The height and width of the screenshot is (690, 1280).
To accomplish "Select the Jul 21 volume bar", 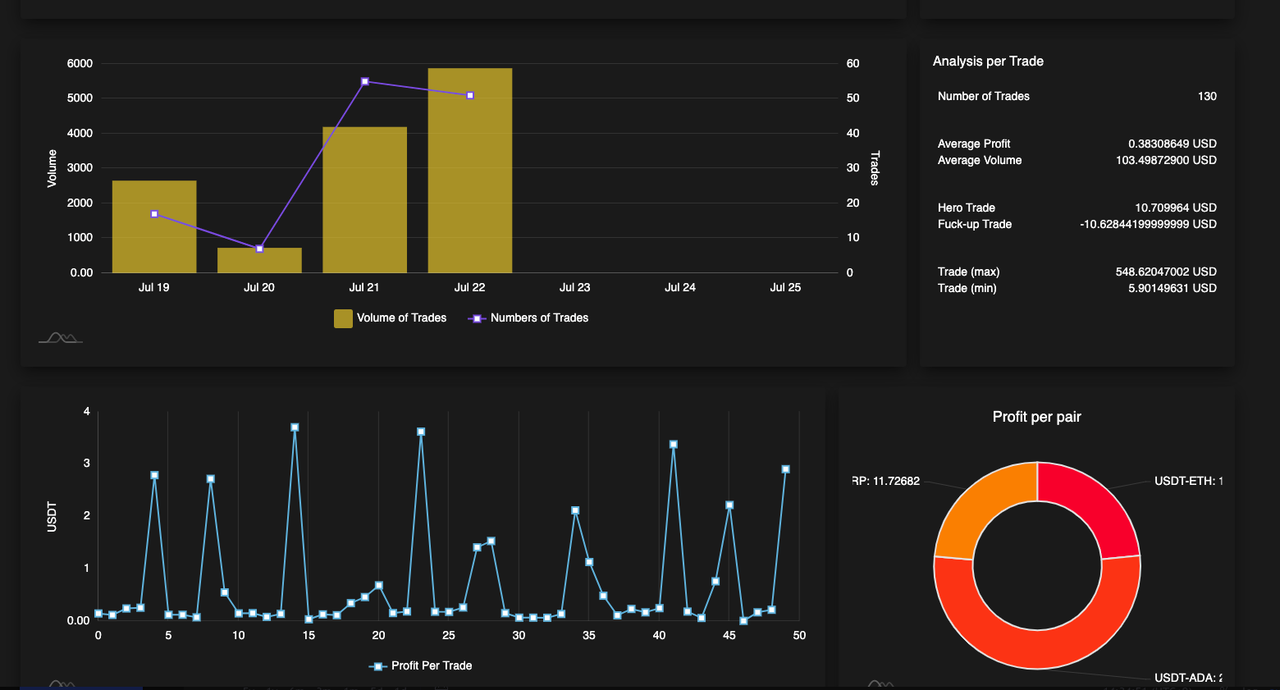I will 365,200.
